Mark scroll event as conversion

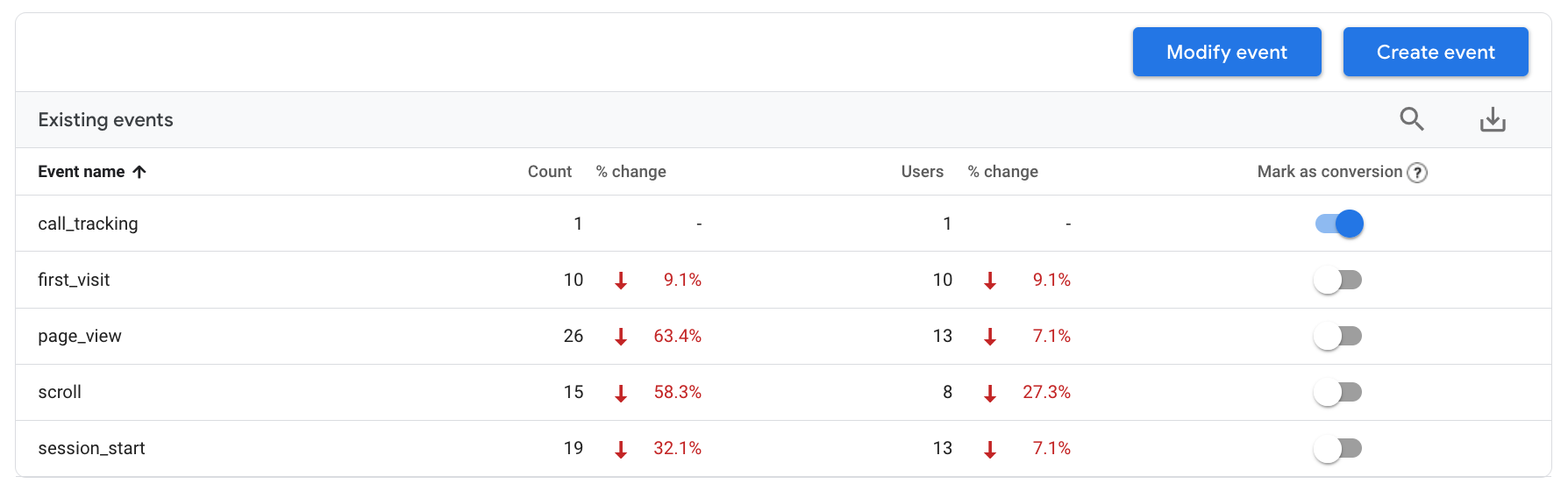pos(1337,392)
